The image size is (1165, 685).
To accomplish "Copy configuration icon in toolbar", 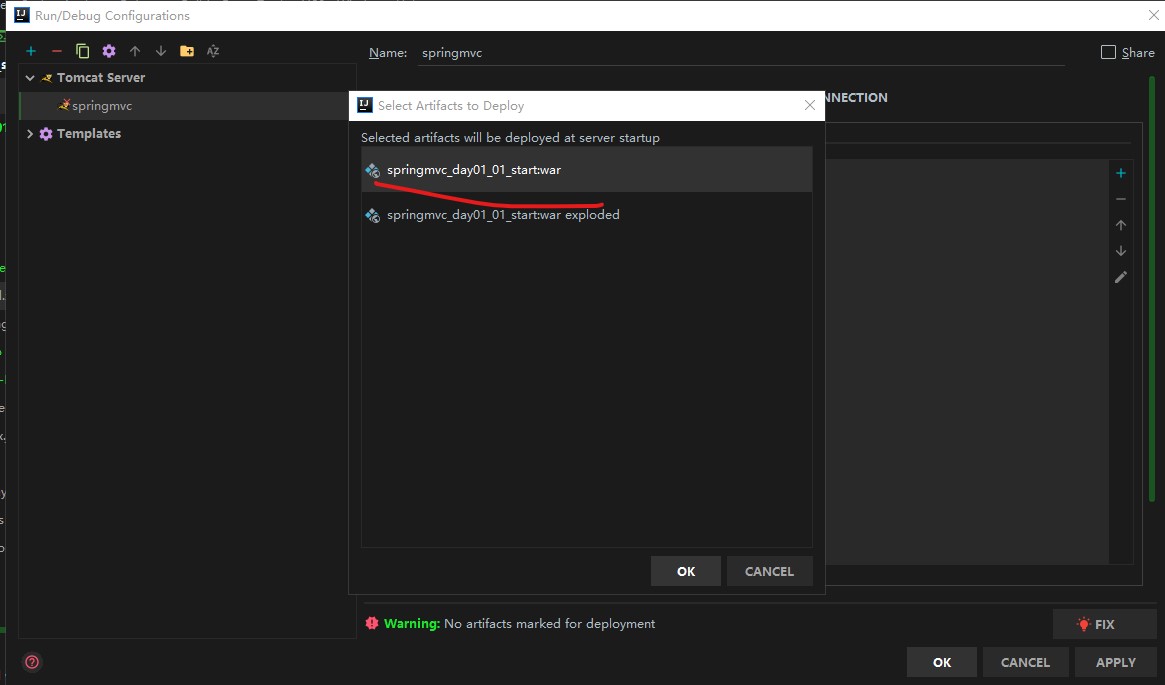I will point(82,51).
